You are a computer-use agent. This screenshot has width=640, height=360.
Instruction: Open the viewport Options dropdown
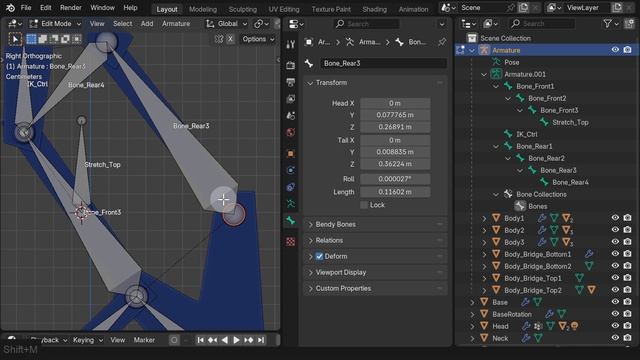click(x=258, y=39)
